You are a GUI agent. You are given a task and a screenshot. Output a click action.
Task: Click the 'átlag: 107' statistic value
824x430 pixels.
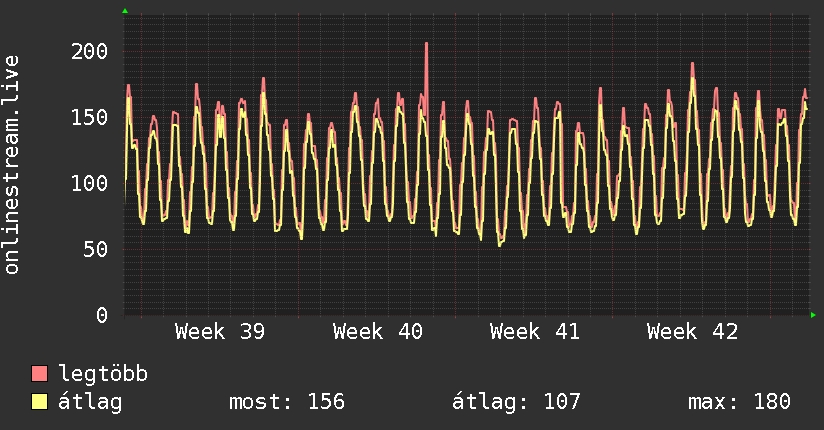pyautogui.click(x=516, y=402)
